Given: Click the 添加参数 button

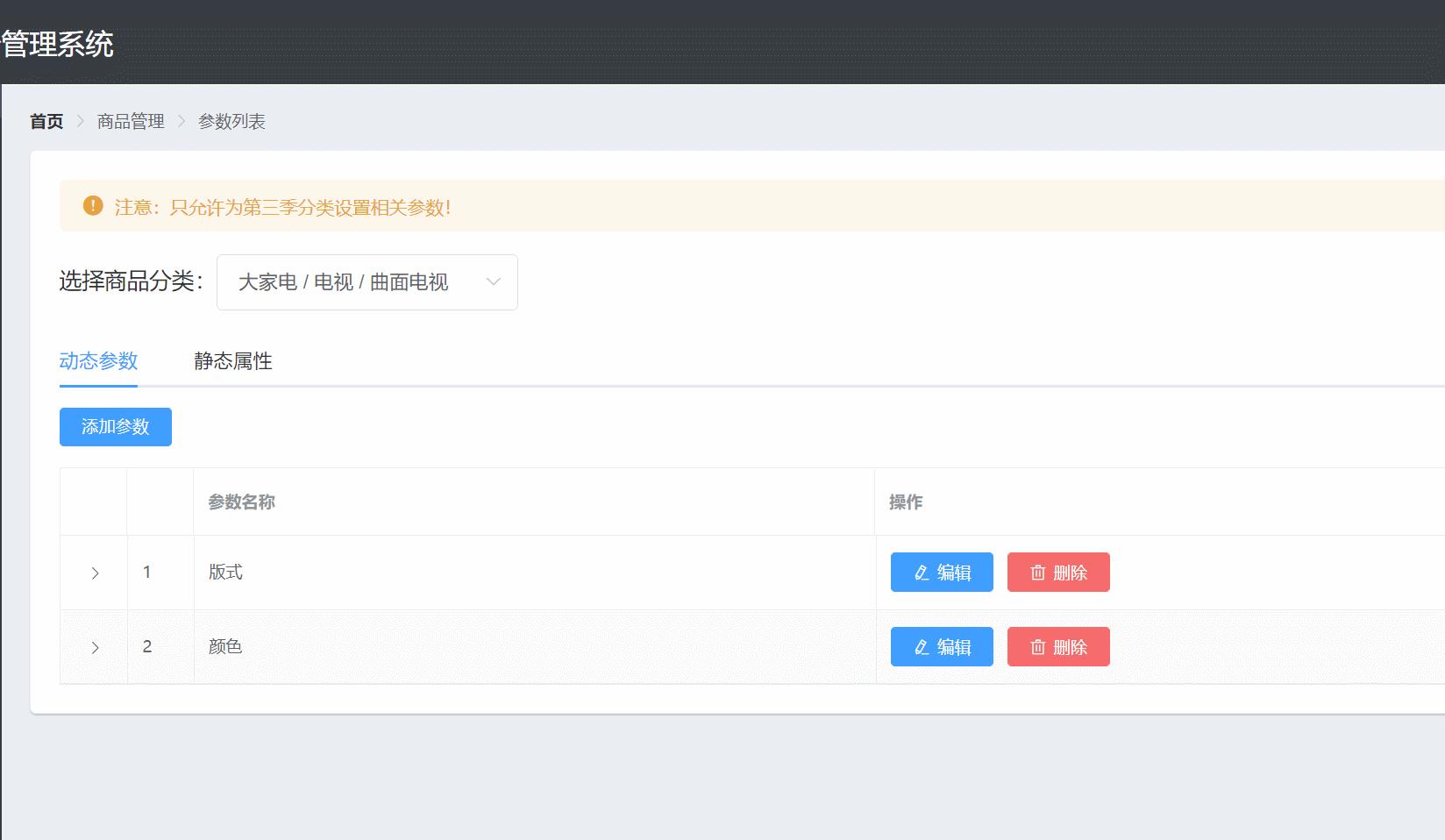Looking at the screenshot, I should click(116, 427).
